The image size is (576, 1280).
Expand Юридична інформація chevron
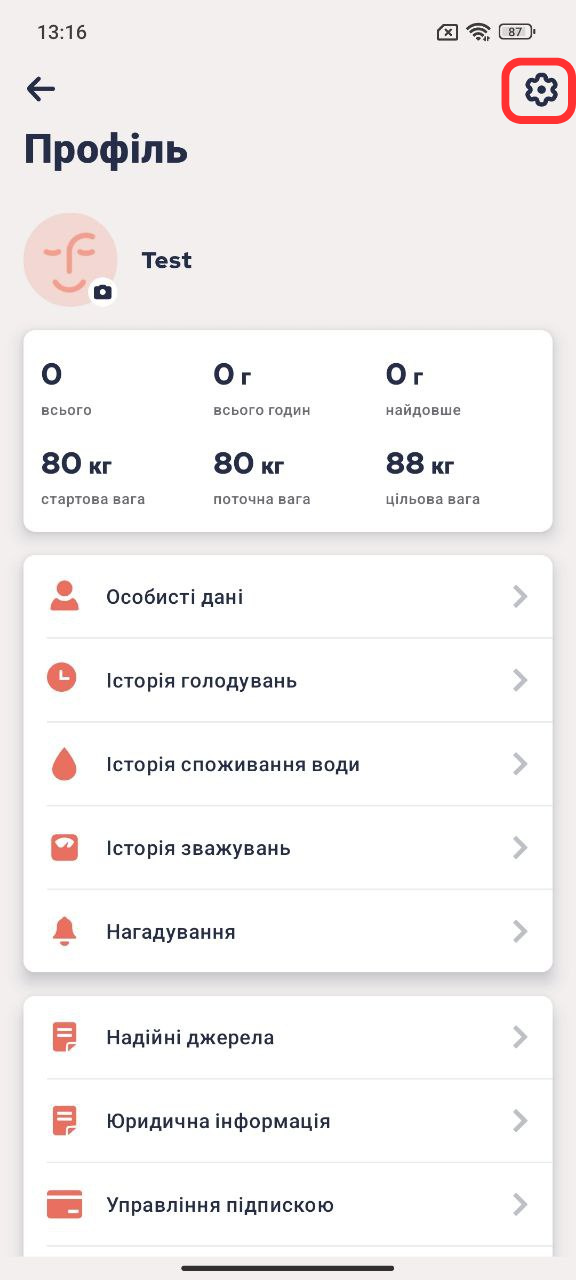click(x=520, y=1121)
